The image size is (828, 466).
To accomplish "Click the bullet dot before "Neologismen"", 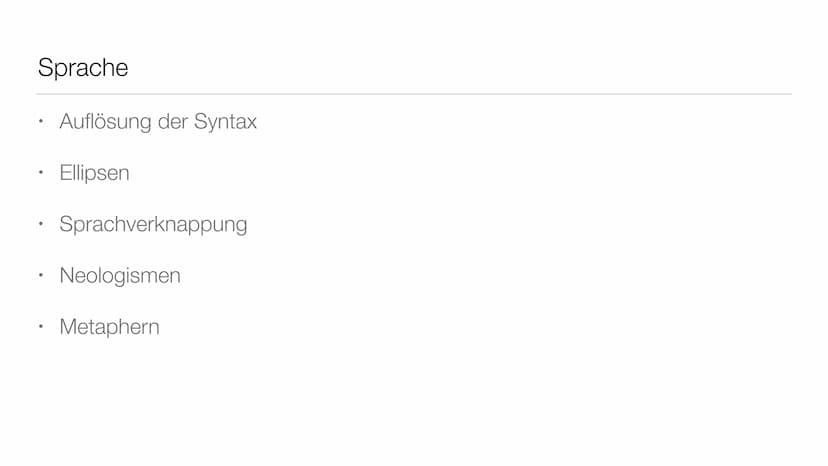I will coord(41,275).
